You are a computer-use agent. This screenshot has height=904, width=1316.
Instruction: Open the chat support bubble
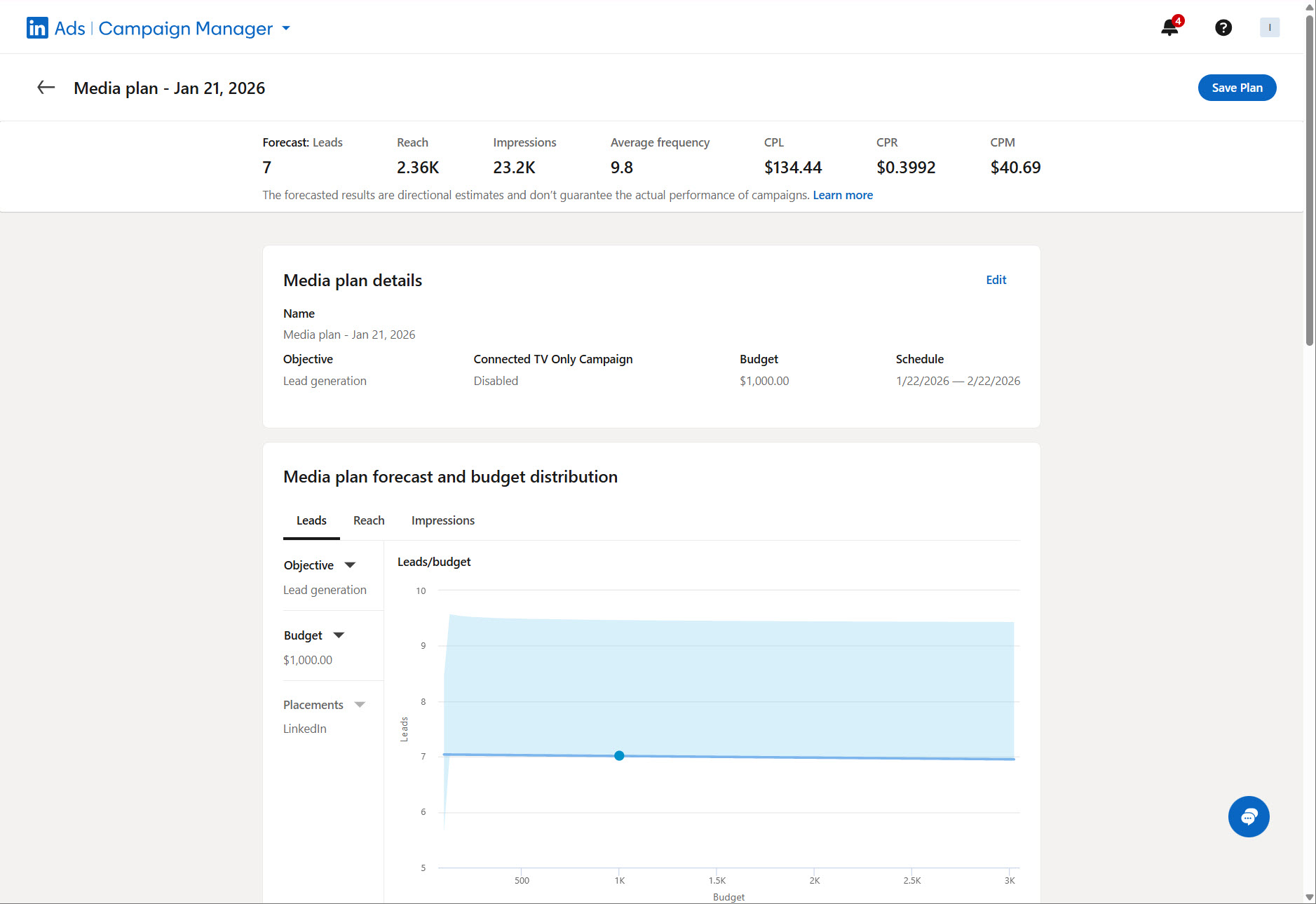pos(1248,816)
